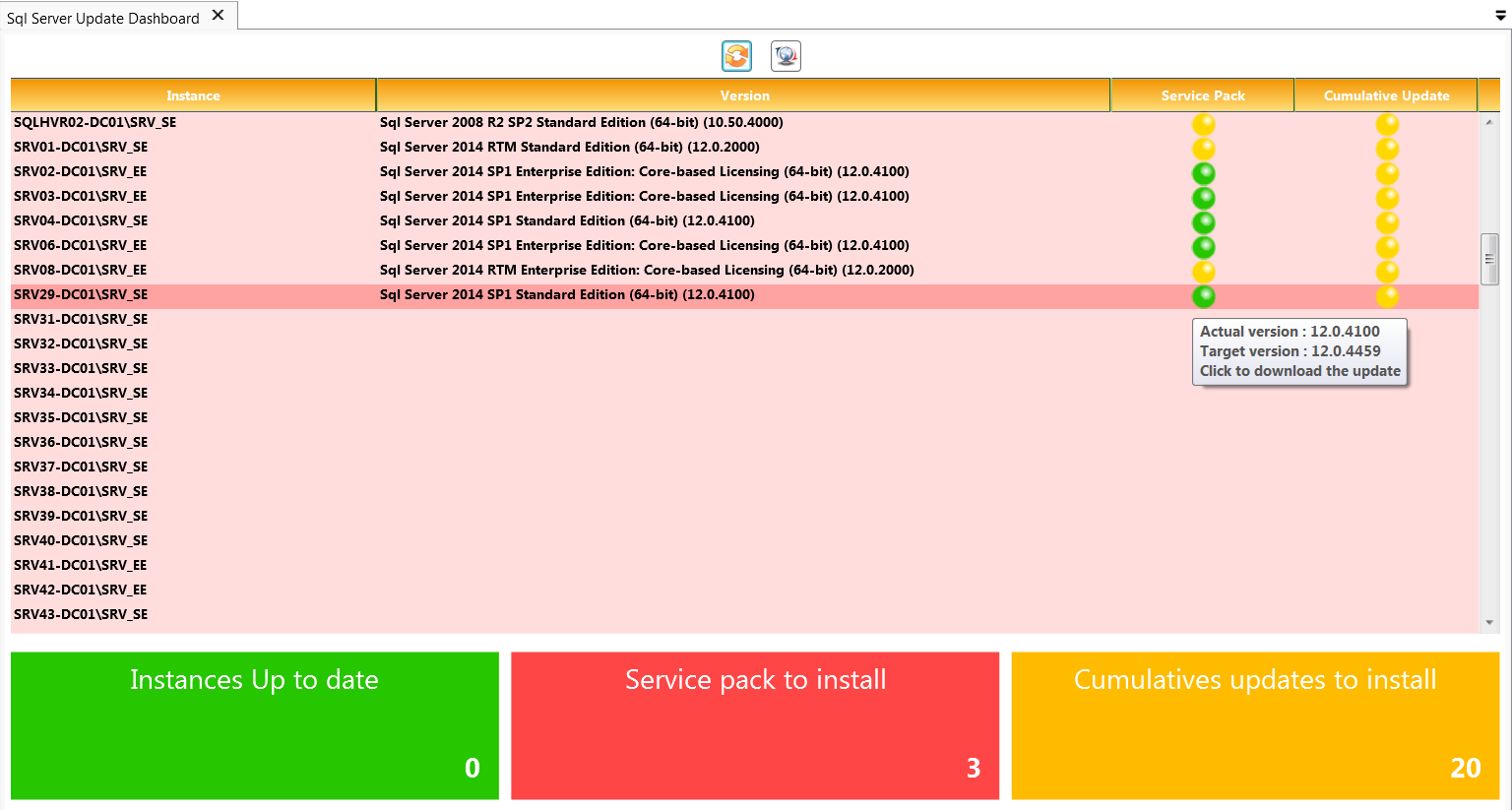
Task: Click Service Pack status dot for SQLHVR02-DC01\SRV_SE
Action: click(x=1203, y=124)
